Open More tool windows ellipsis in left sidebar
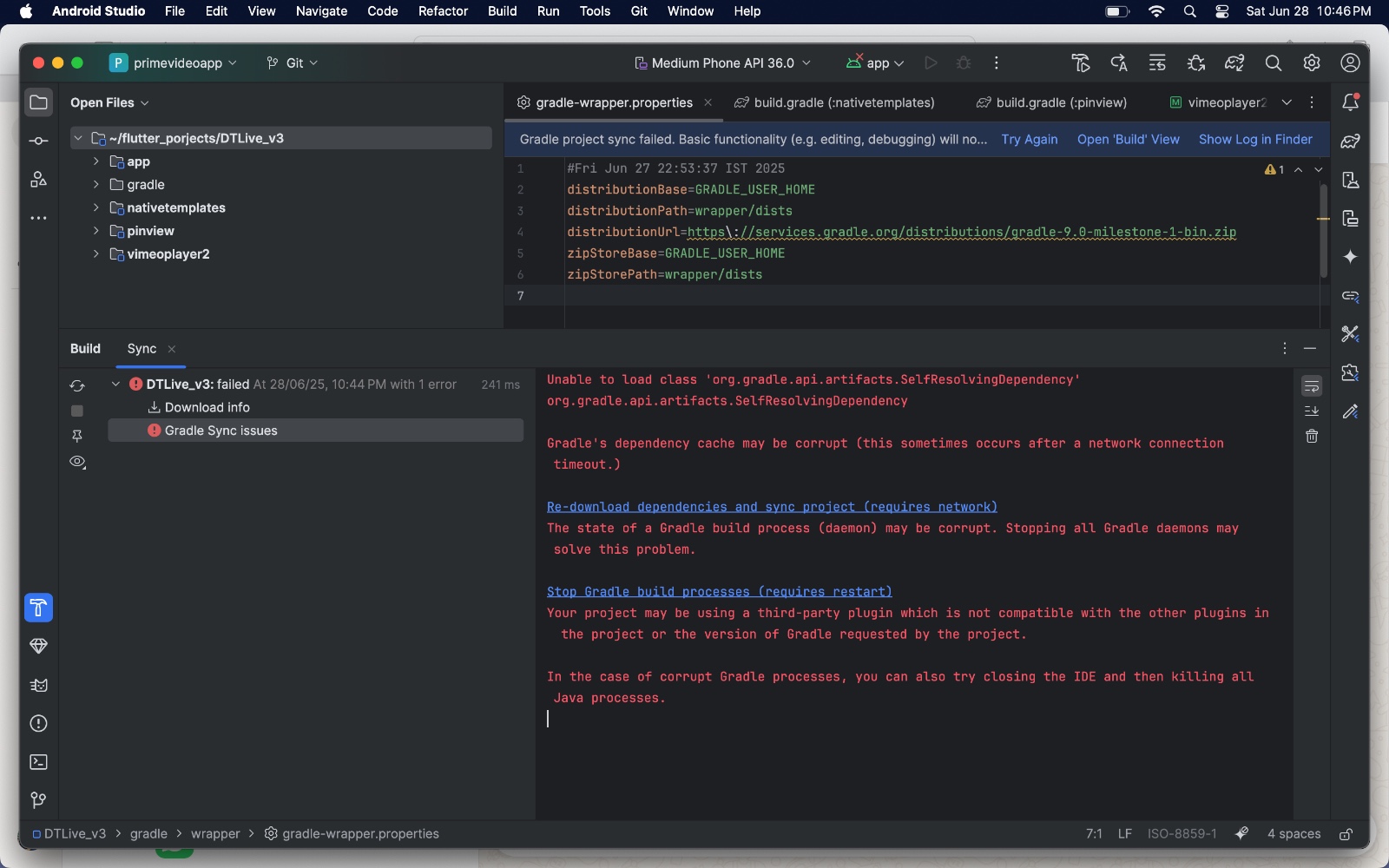 click(x=38, y=218)
